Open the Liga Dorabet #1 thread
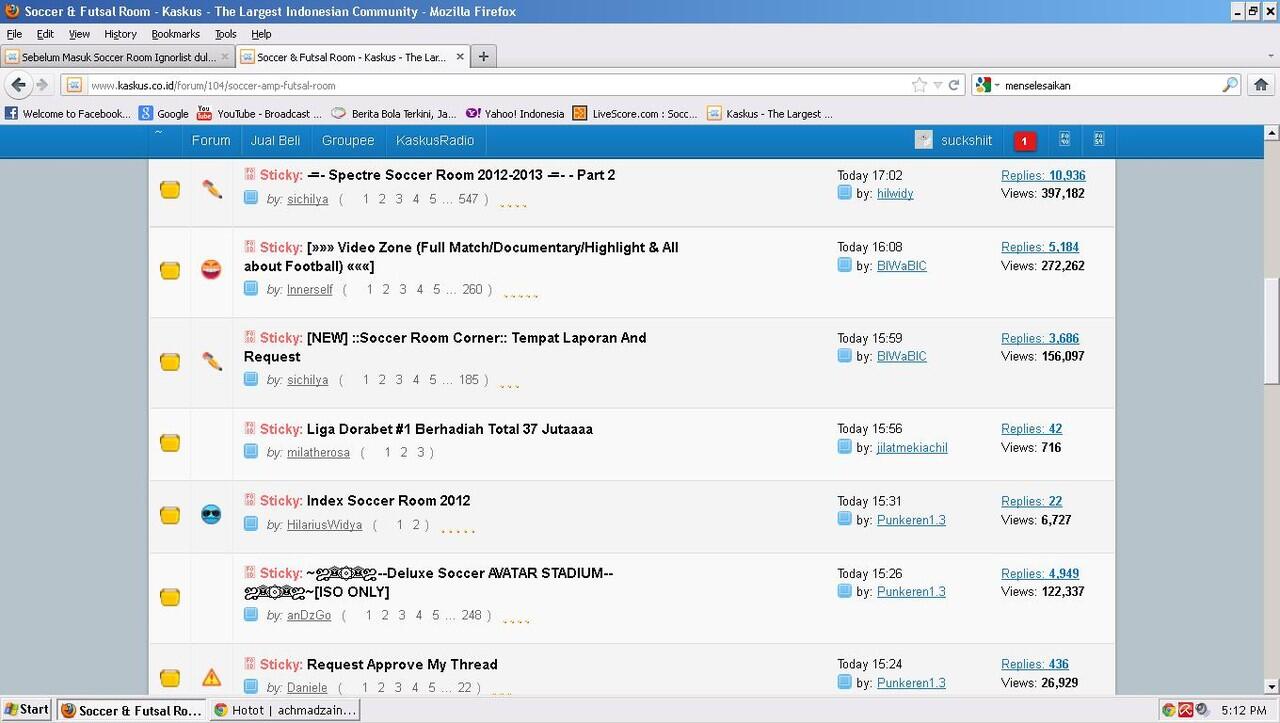Image resolution: width=1280 pixels, height=723 pixels. pyautogui.click(x=450, y=429)
